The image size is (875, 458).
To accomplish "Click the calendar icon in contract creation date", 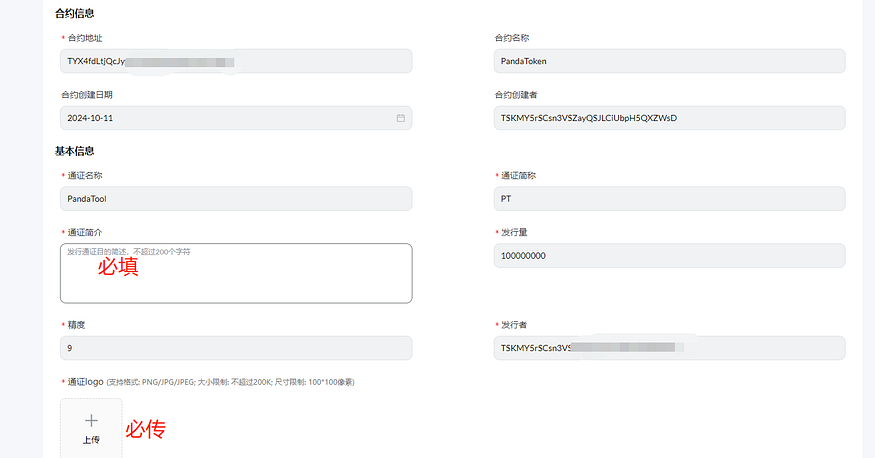I will tap(401, 118).
